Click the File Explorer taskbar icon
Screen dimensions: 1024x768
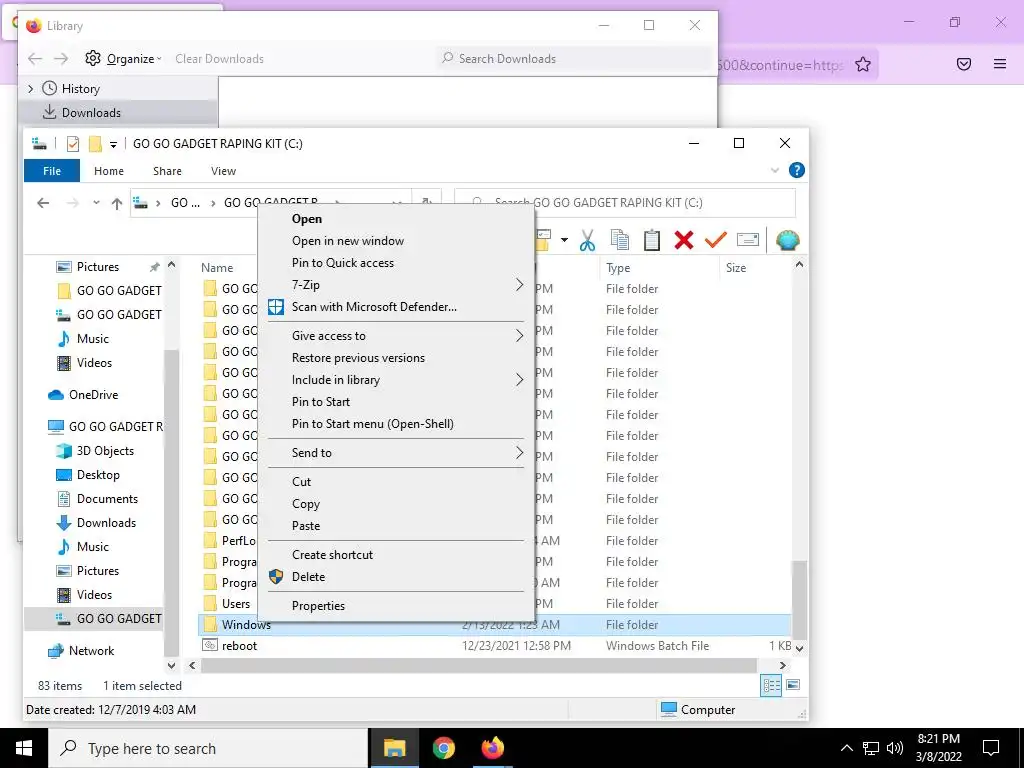coord(394,748)
